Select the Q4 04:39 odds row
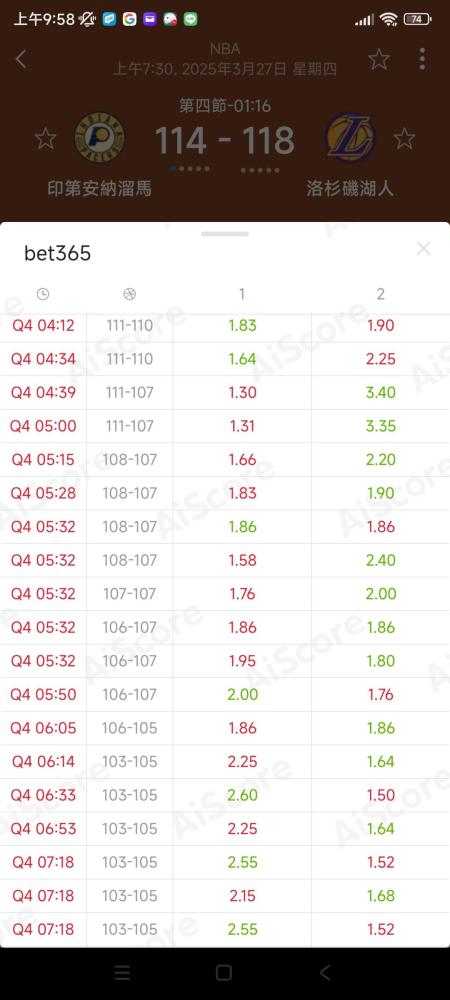The height and width of the screenshot is (1000, 450). 225,392
